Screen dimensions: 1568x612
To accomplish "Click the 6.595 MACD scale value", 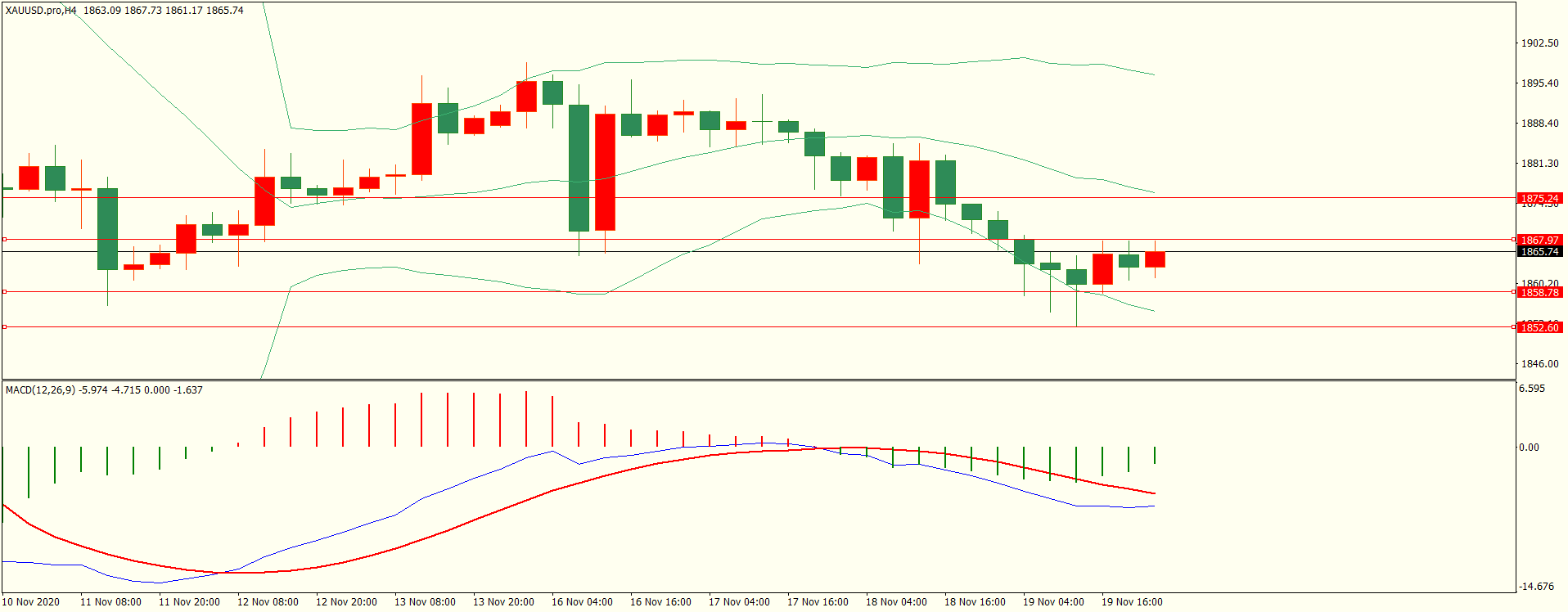I will point(1532,389).
